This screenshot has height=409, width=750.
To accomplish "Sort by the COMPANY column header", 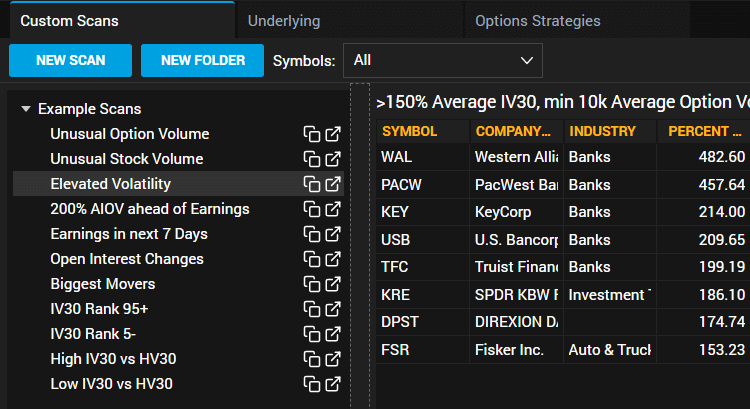I will (x=517, y=131).
